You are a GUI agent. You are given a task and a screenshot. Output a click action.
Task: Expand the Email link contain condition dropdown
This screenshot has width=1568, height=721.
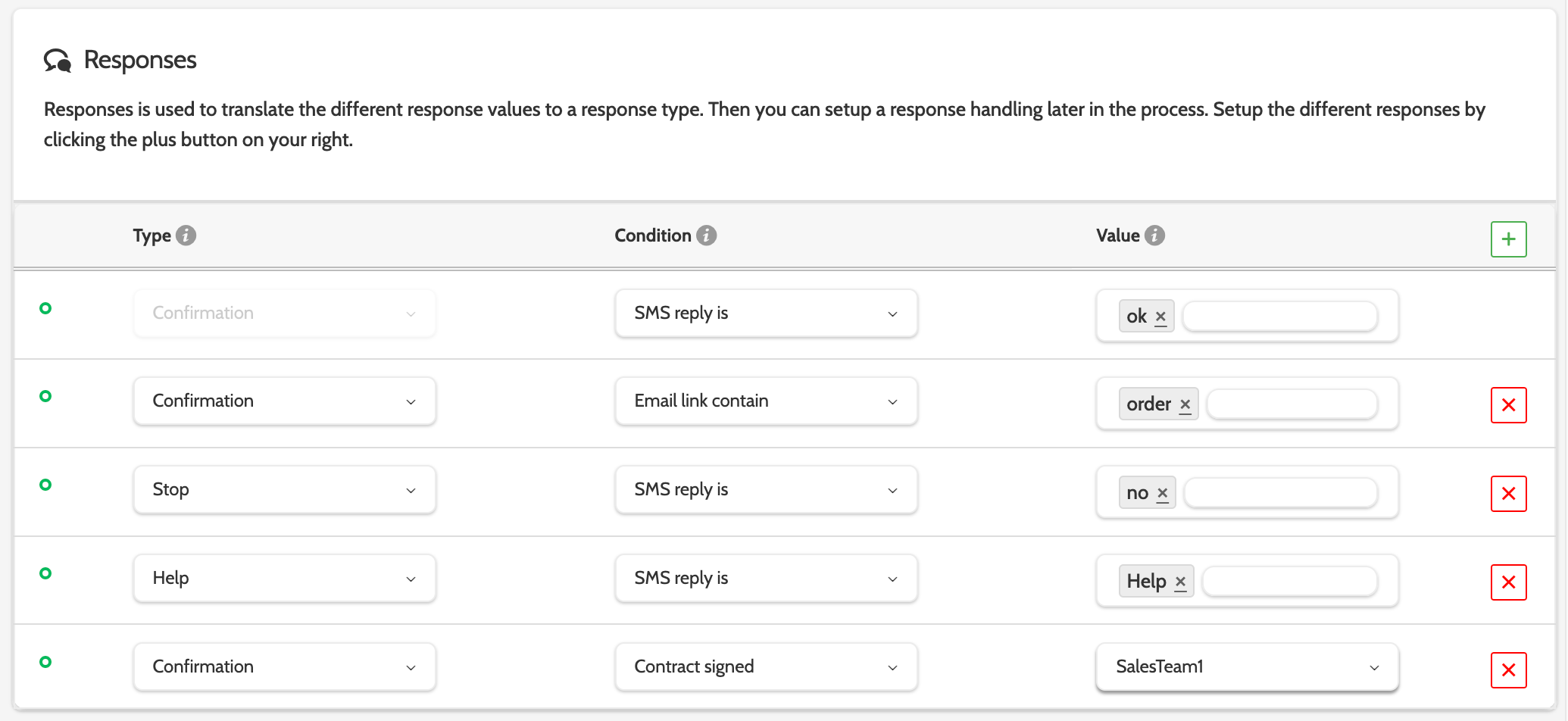click(766, 401)
